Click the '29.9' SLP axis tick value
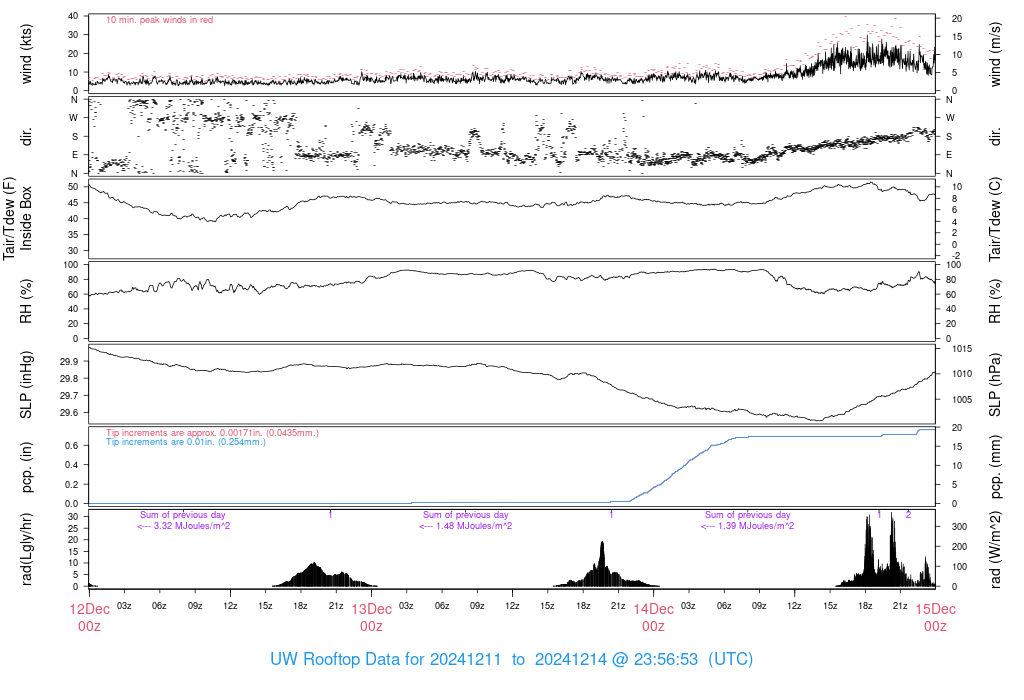The image size is (1024, 700). coord(69,362)
